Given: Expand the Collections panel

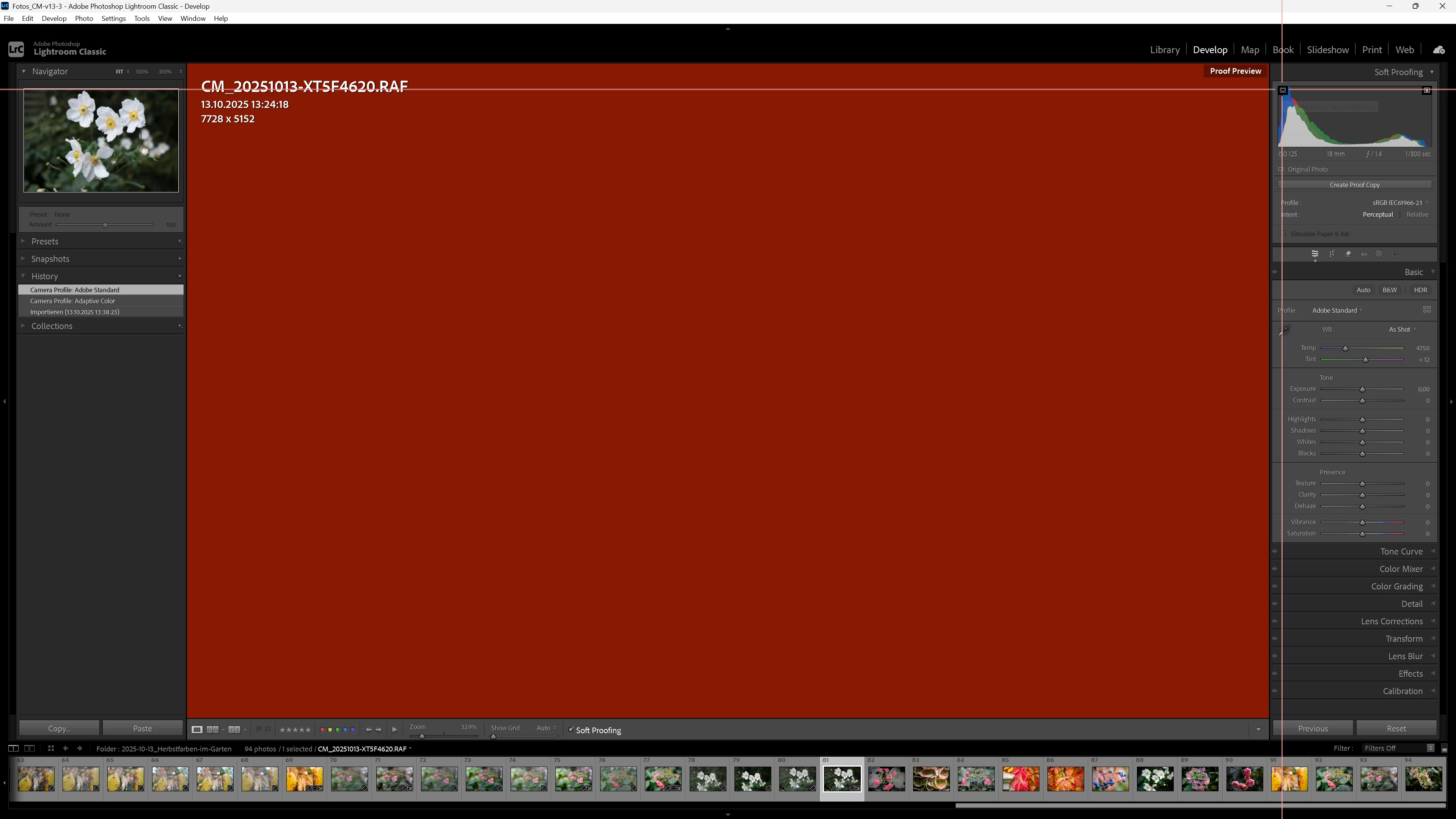Looking at the screenshot, I should 23,326.
